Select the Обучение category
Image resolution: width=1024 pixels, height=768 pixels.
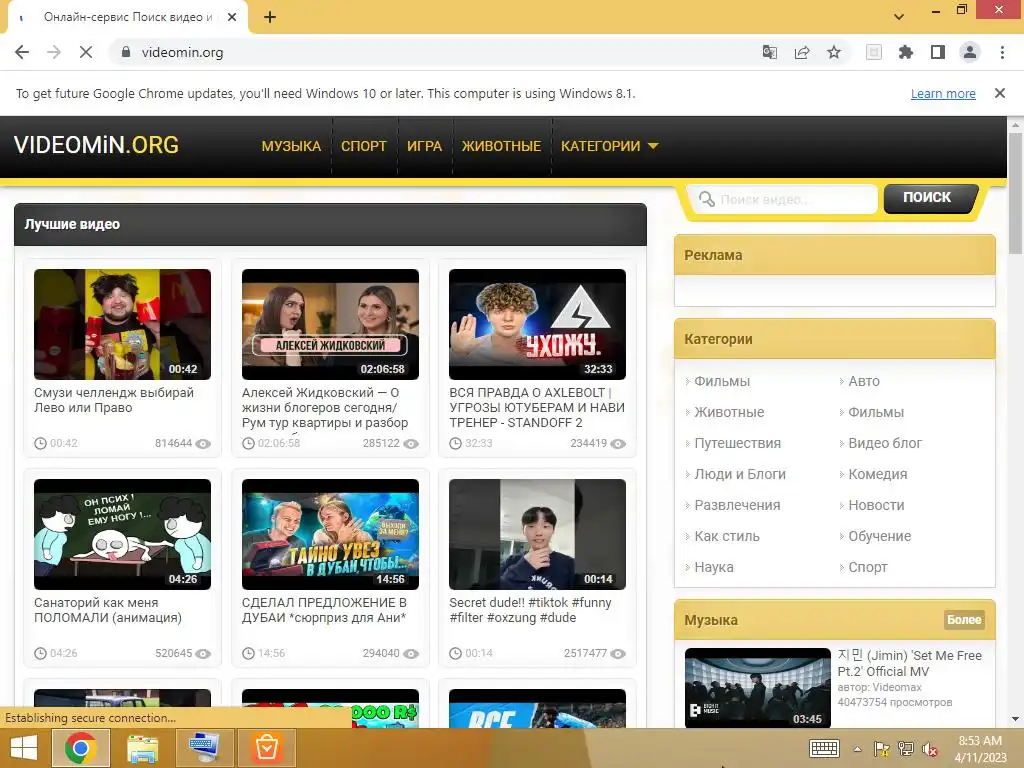(x=880, y=536)
